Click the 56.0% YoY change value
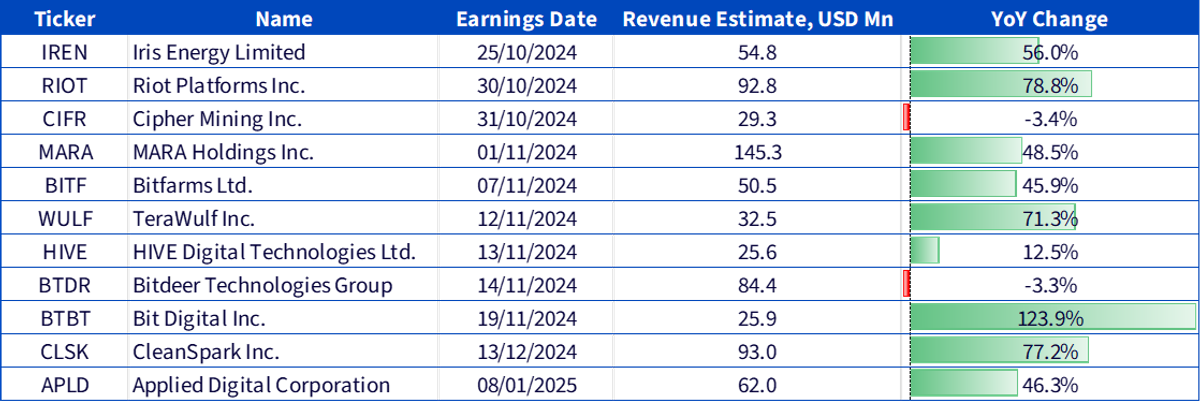1200x401 pixels. point(1049,52)
